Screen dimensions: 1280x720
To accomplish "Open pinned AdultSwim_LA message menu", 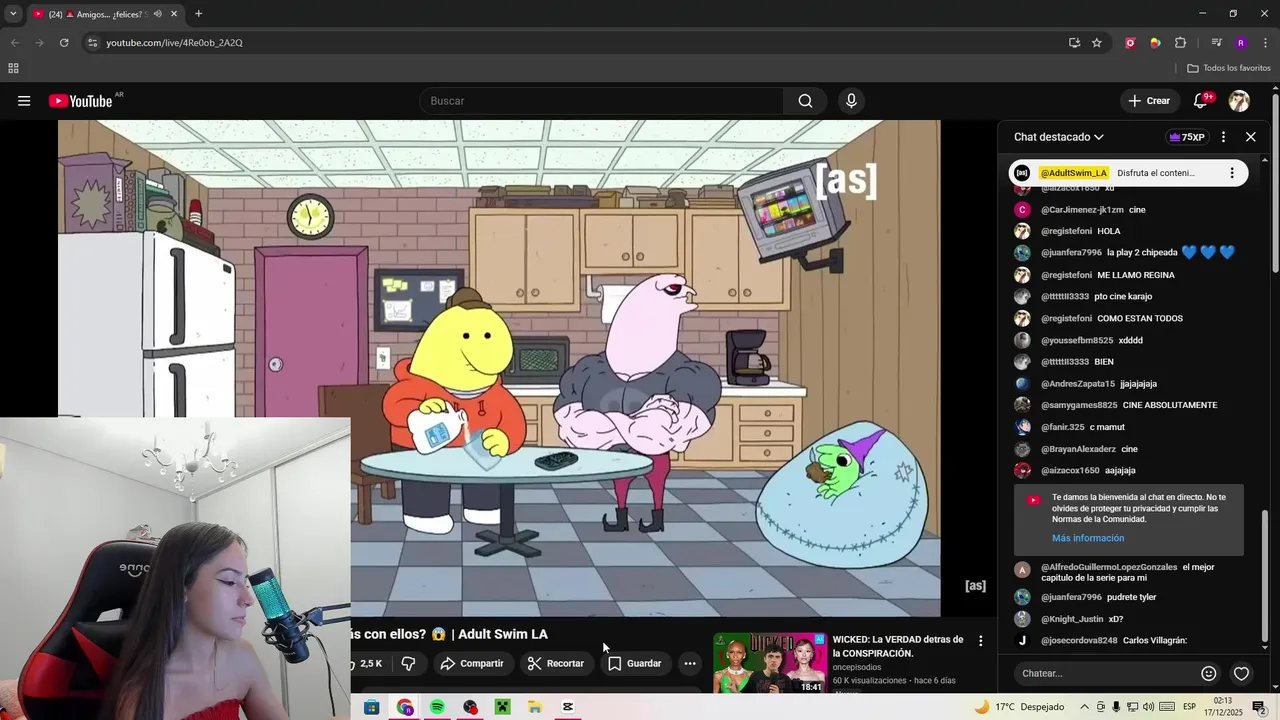I will [x=1231, y=173].
